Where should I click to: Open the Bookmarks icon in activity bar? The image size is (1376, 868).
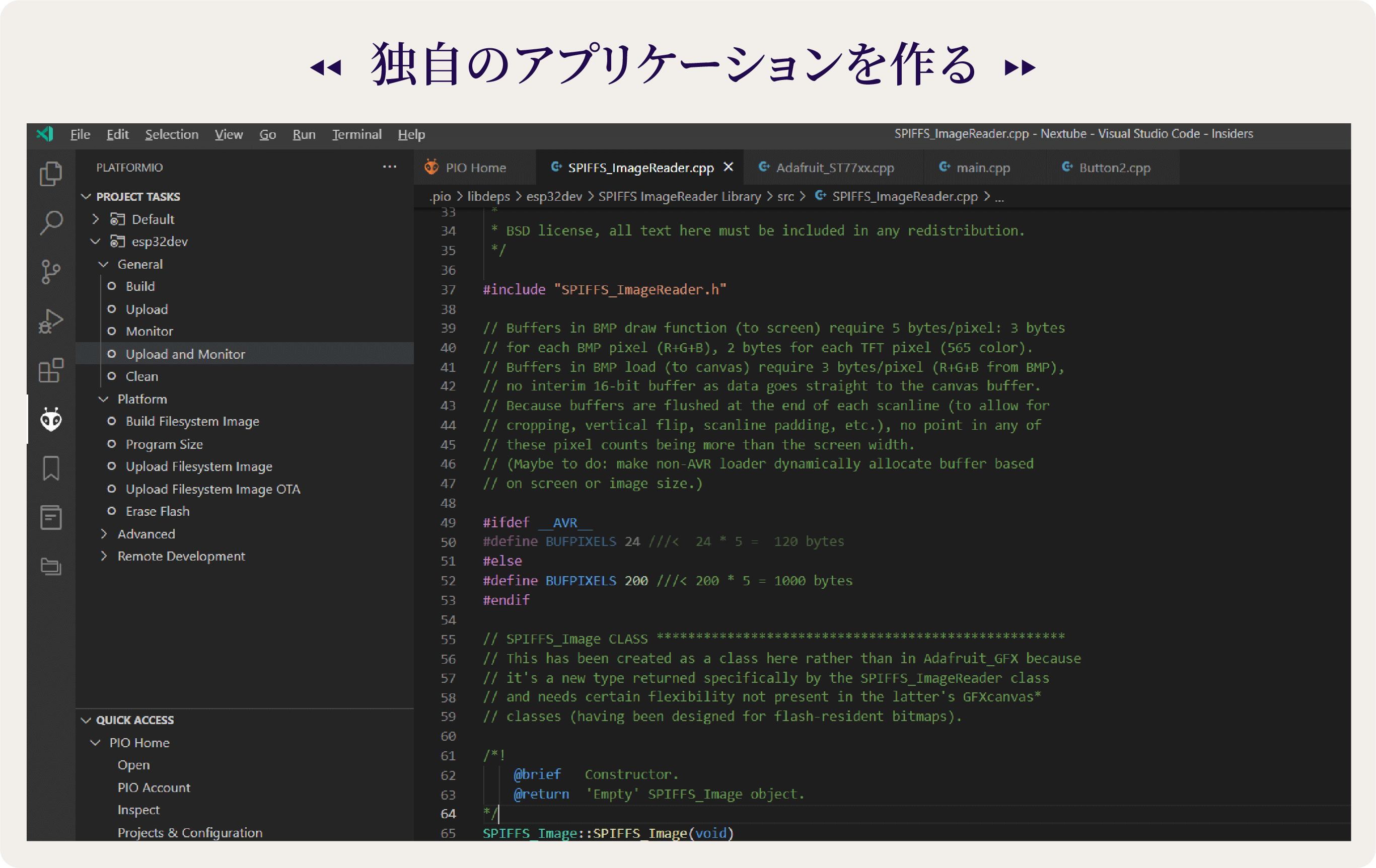(51, 468)
